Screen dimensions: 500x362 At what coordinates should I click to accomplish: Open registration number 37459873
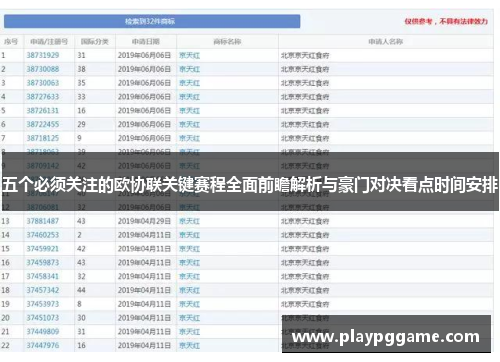pyautogui.click(x=43, y=263)
